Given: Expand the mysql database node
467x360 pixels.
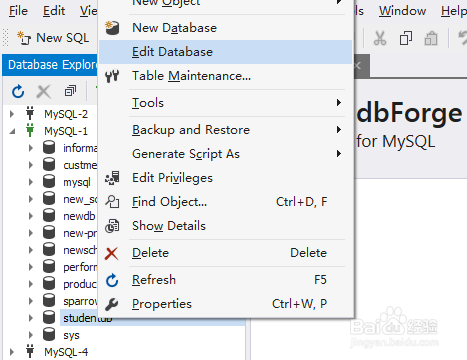Looking at the screenshot, I should click(31, 182).
